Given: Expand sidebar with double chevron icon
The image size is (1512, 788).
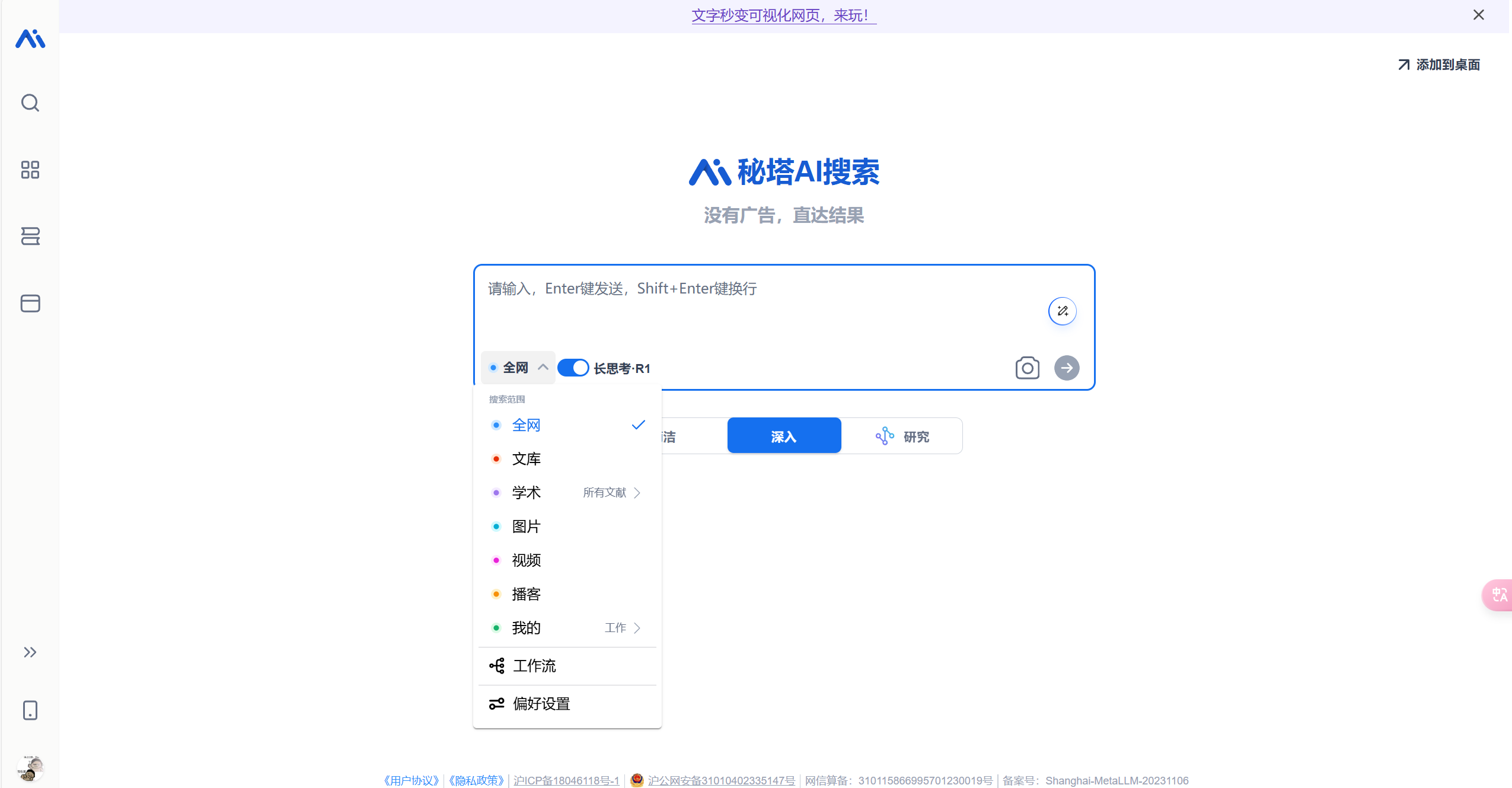Looking at the screenshot, I should point(30,652).
